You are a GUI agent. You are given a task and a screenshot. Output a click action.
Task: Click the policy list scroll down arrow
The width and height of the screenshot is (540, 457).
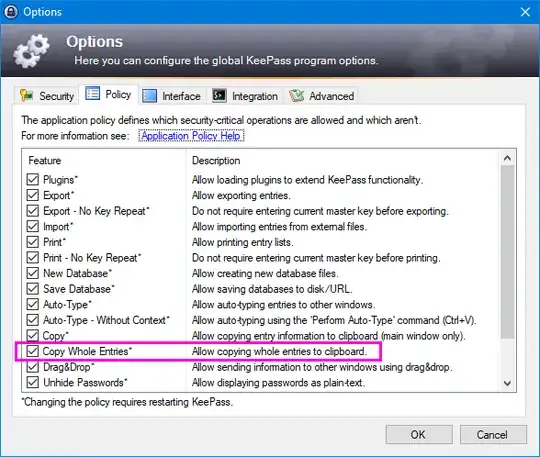pyautogui.click(x=507, y=383)
